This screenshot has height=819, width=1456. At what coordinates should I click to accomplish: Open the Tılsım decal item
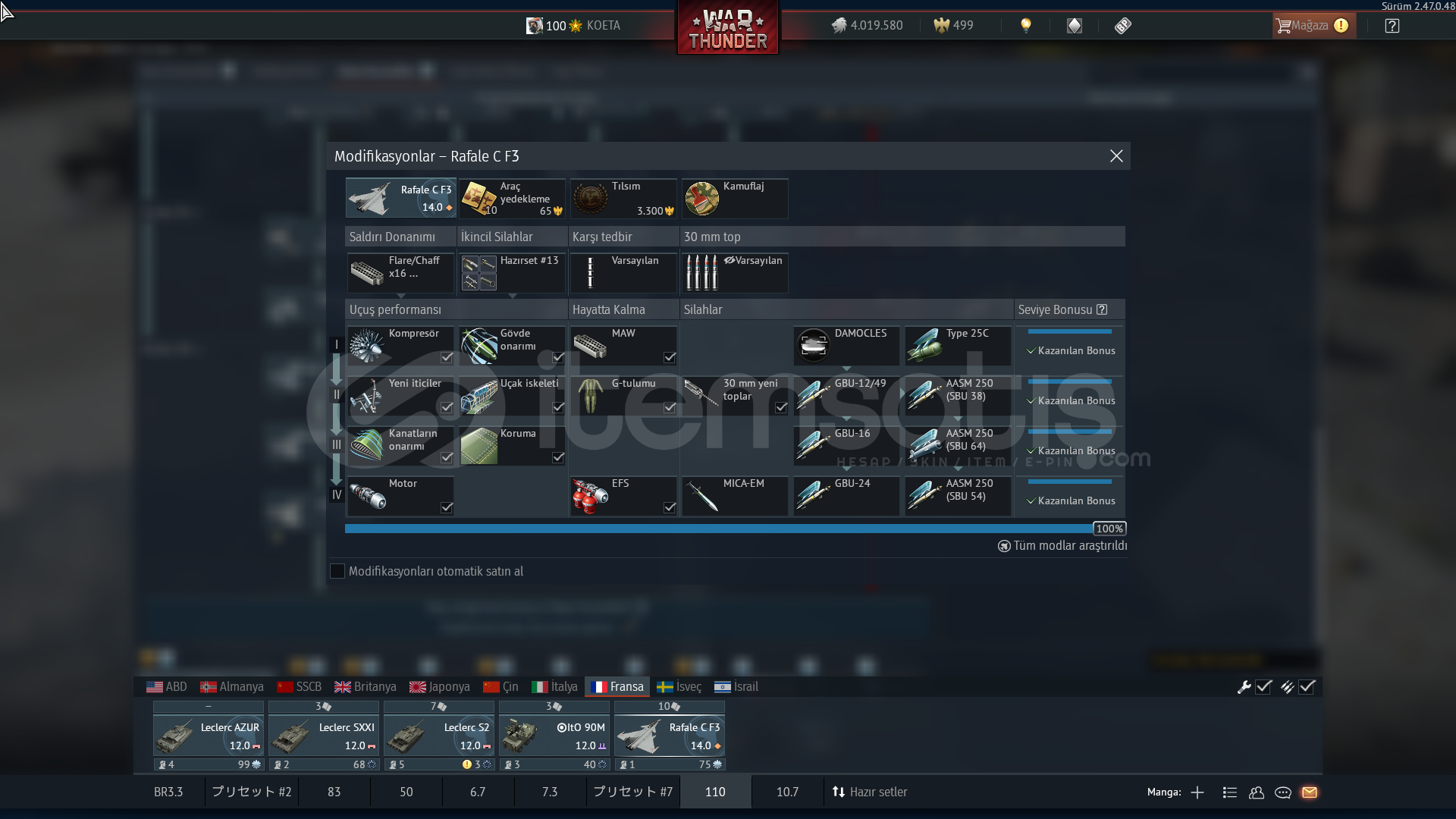623,198
